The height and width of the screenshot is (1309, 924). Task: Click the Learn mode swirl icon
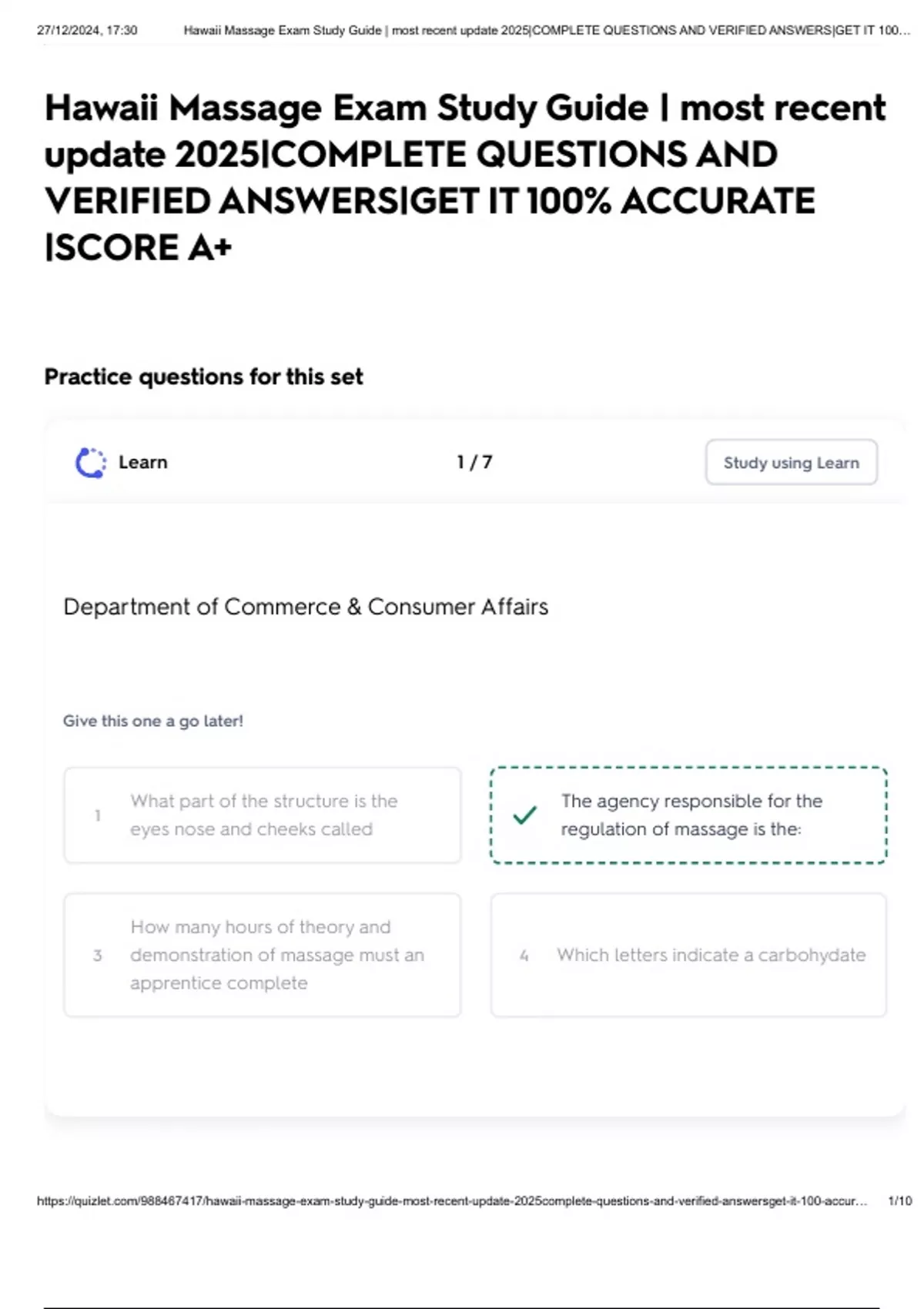click(91, 463)
